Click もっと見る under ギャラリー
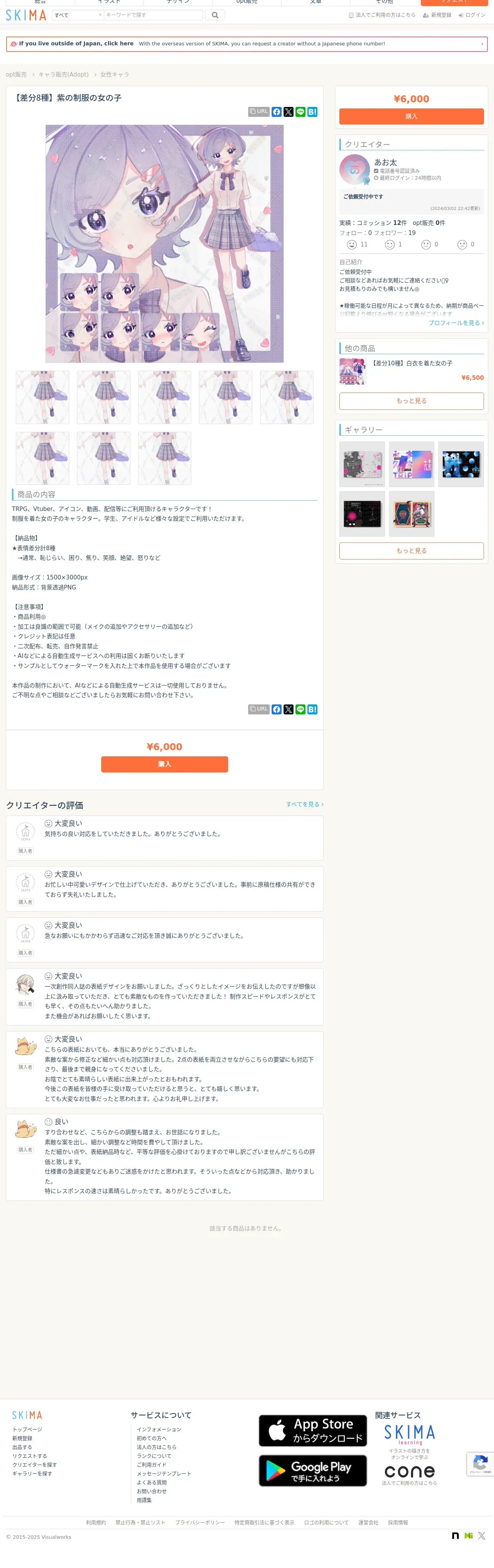 tap(411, 550)
